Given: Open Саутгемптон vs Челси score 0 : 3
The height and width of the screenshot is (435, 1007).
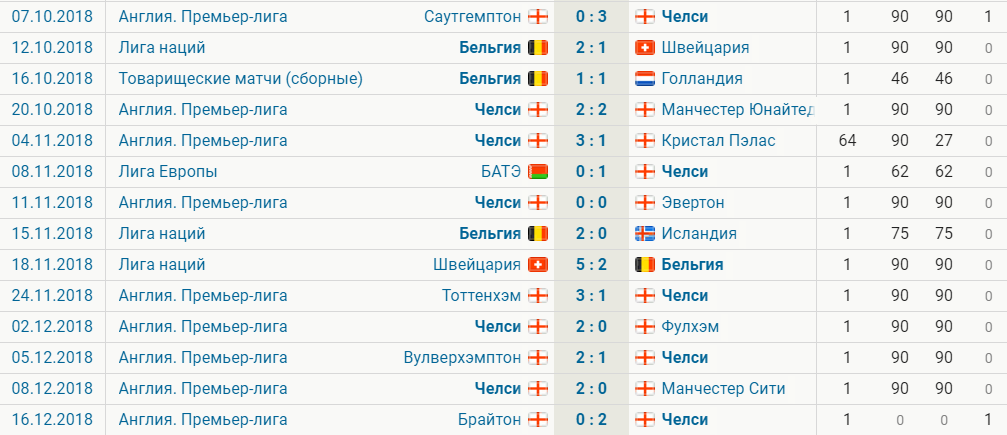Looking at the screenshot, I should (591, 16).
